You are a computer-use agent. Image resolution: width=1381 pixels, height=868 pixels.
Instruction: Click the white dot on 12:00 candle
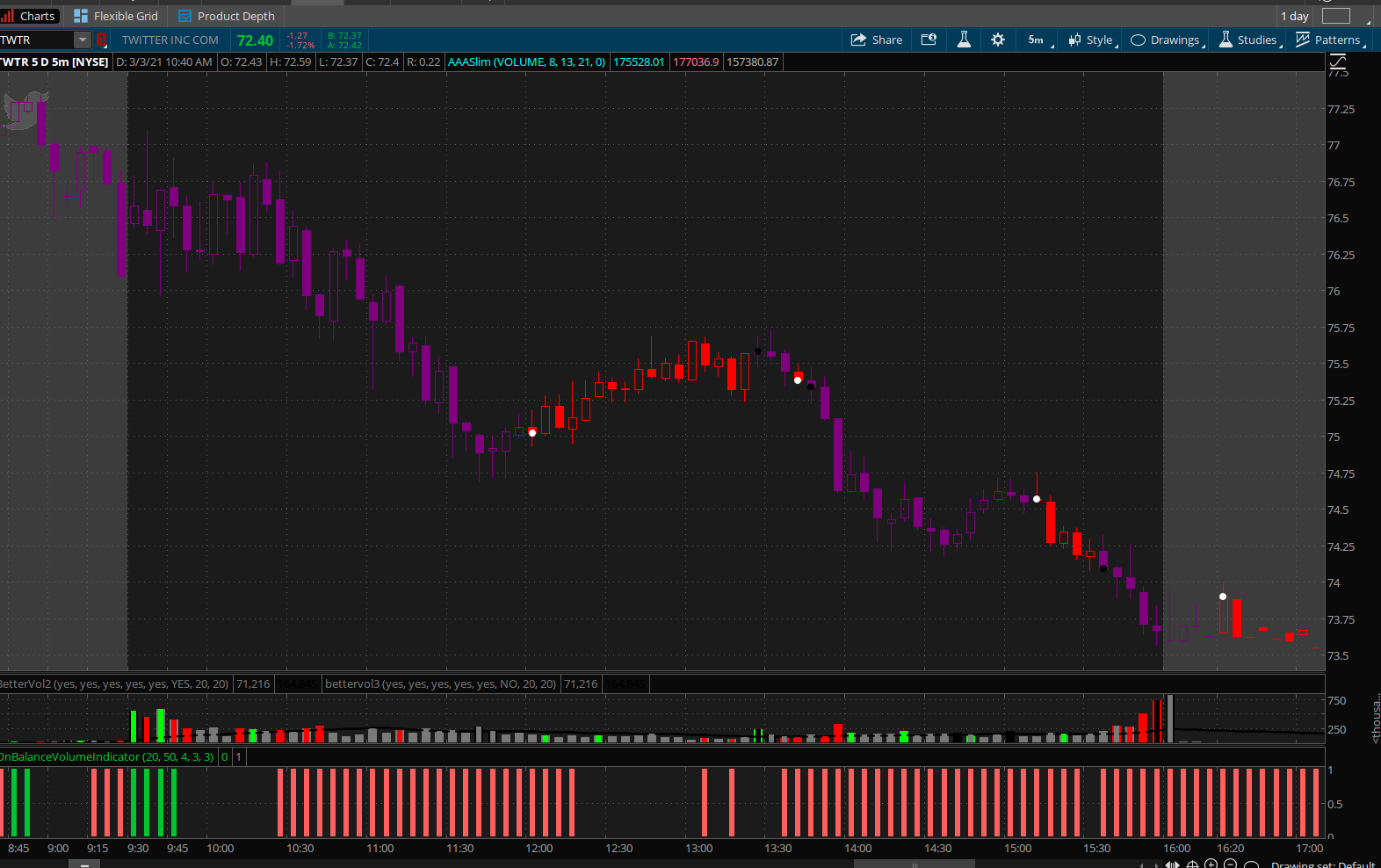pos(532,433)
